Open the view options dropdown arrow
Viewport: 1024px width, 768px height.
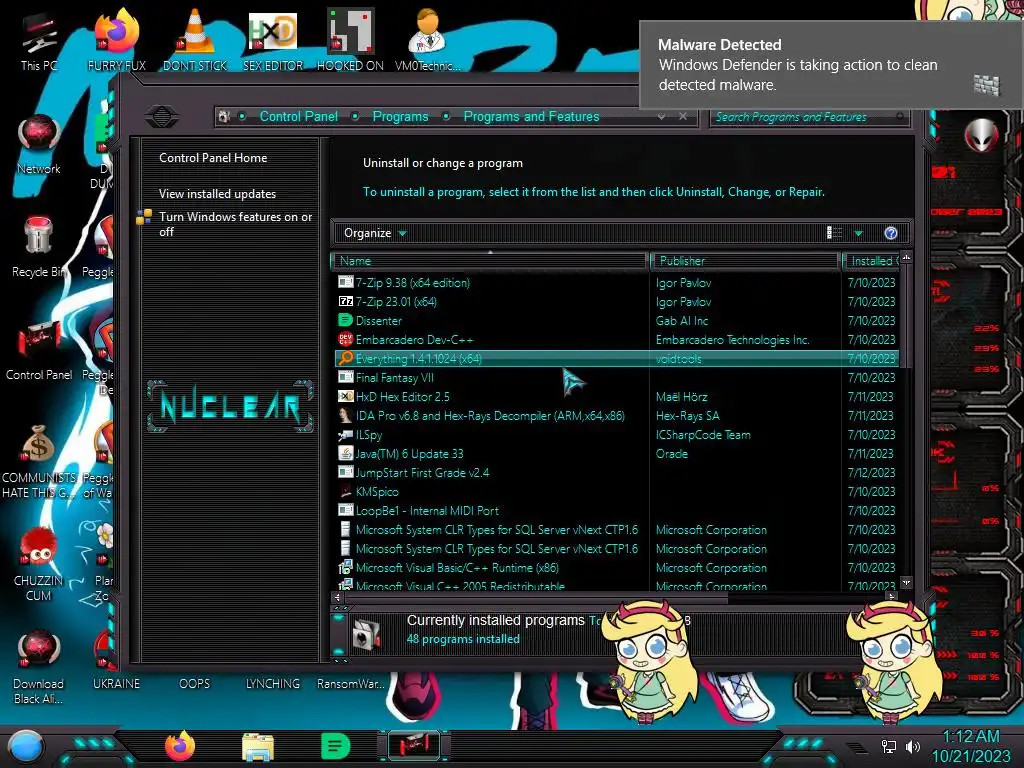point(859,233)
